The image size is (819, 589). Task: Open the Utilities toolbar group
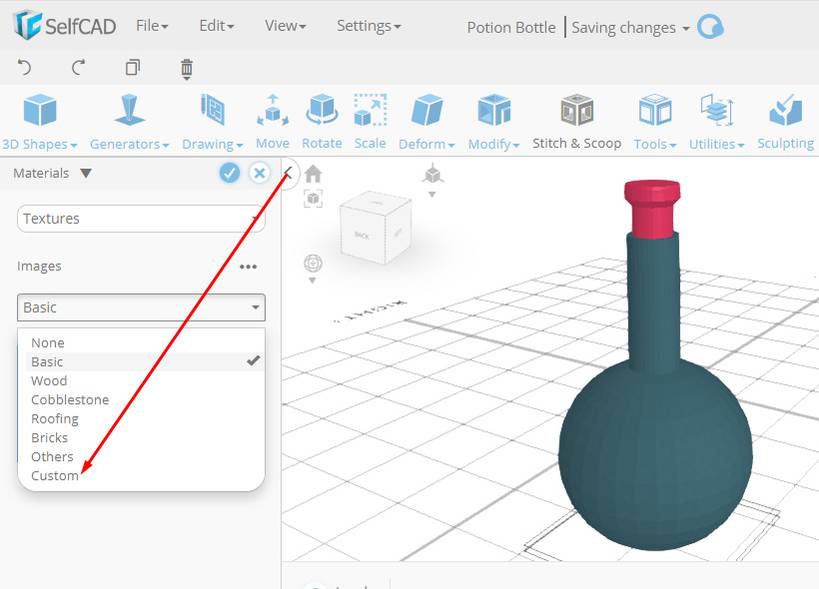tap(716, 122)
